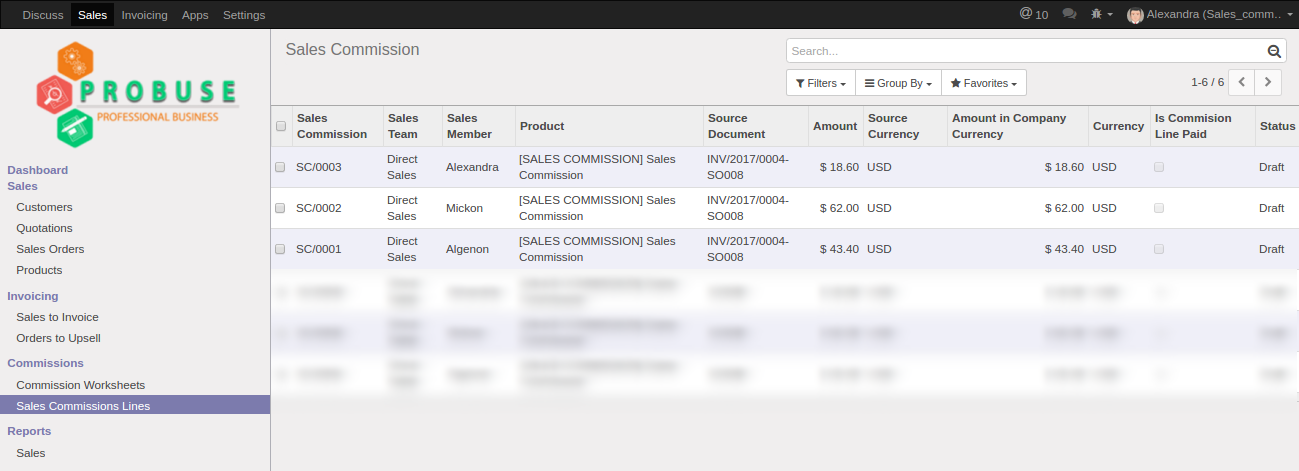This screenshot has height=471, width=1299.
Task: Sort by Amount column header
Action: [834, 126]
